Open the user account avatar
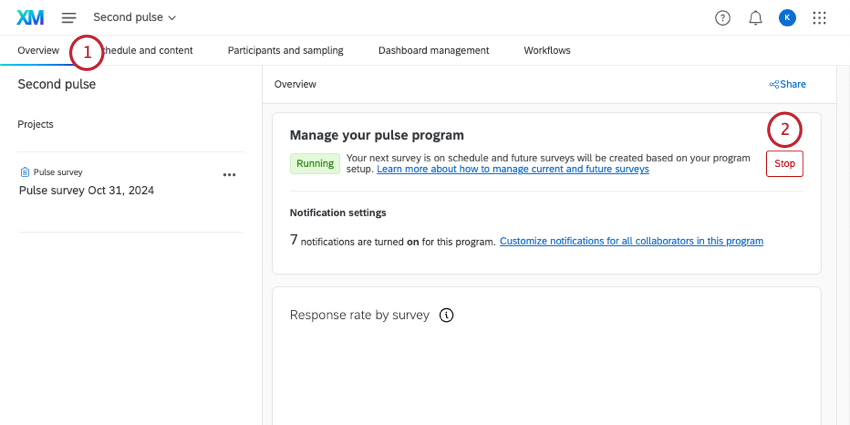Screen dimensions: 850x425 coord(787,18)
